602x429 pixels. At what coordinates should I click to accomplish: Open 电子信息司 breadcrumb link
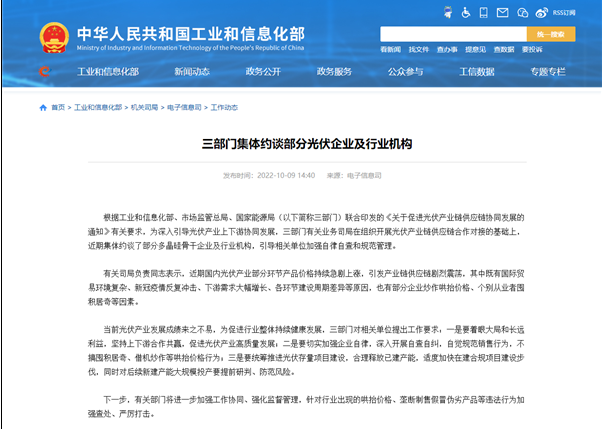click(x=184, y=108)
